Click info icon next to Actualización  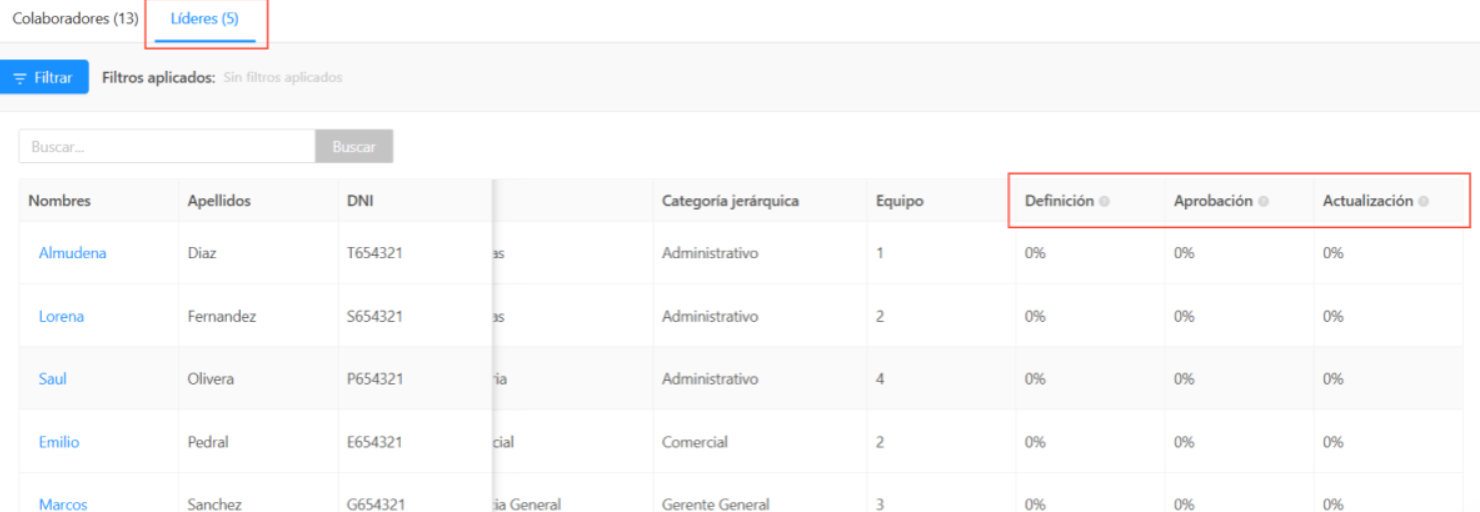pos(1423,201)
